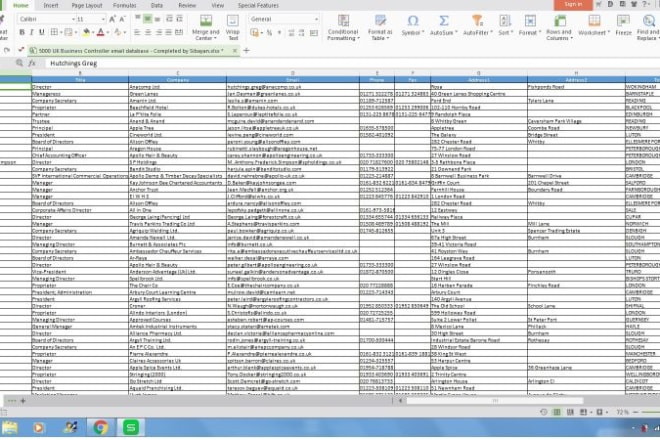Open the font name dropdown
Image resolution: width=660 pixels, height=440 pixels.
(73, 19)
